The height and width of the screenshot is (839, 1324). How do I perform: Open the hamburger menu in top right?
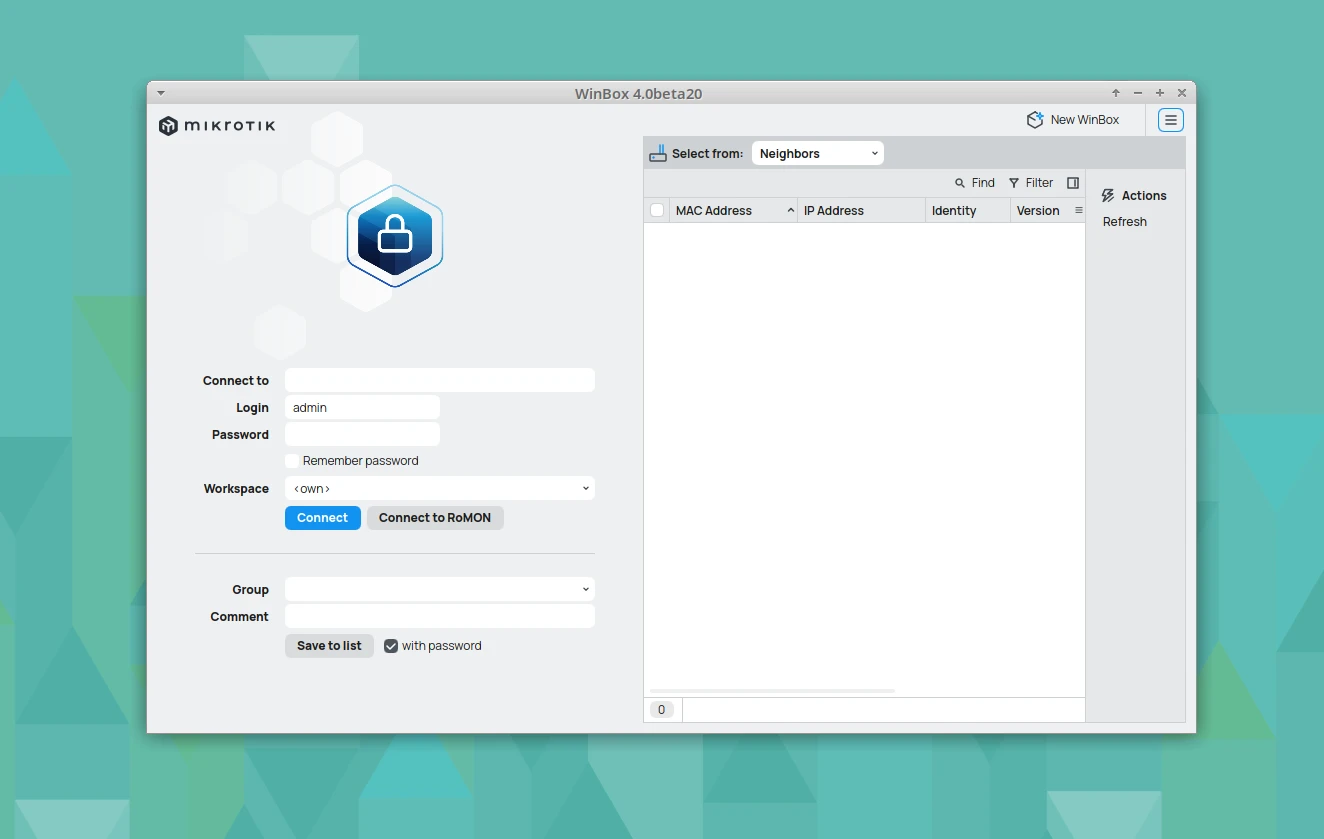(x=1170, y=120)
